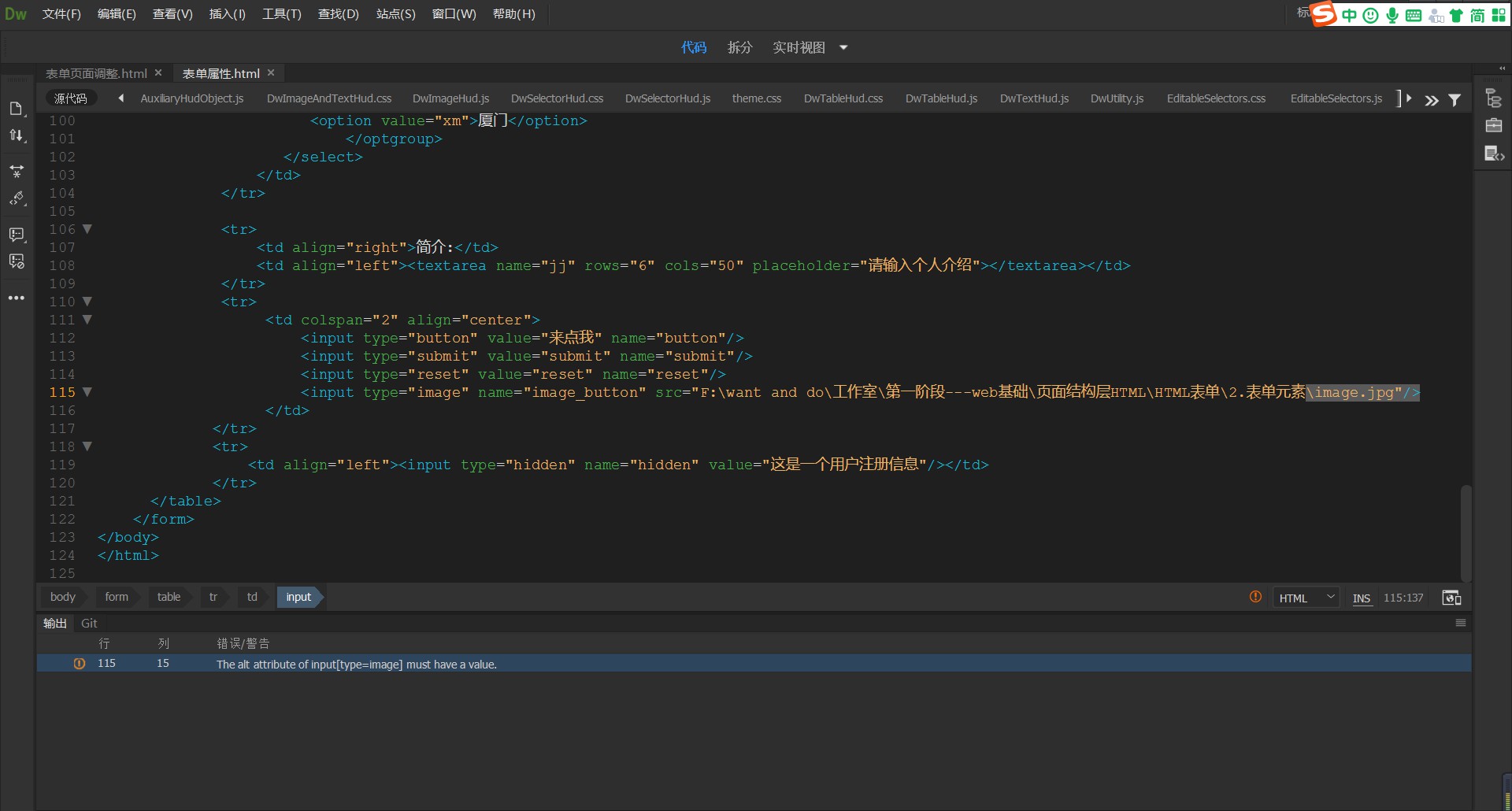Image resolution: width=1512 pixels, height=811 pixels.
Task: Select the form tag in breadcrumb
Action: (117, 597)
